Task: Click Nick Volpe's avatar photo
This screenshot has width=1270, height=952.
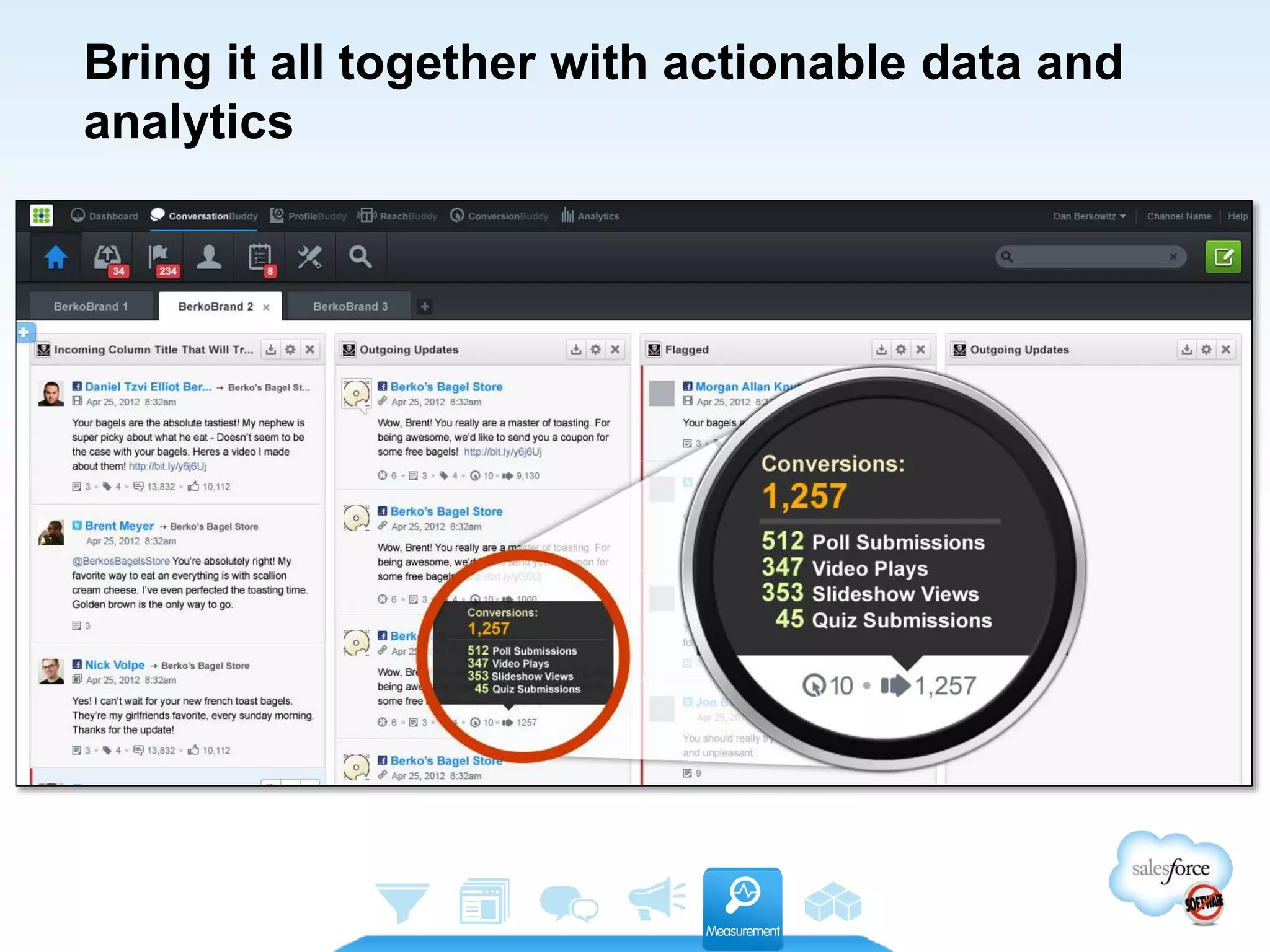Action: pos(51,671)
